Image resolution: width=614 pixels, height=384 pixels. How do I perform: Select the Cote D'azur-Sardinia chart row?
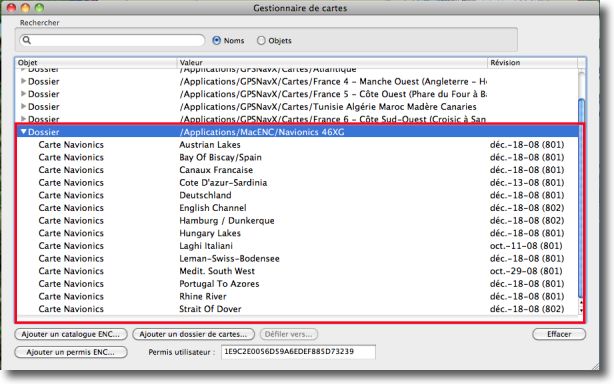click(x=298, y=182)
